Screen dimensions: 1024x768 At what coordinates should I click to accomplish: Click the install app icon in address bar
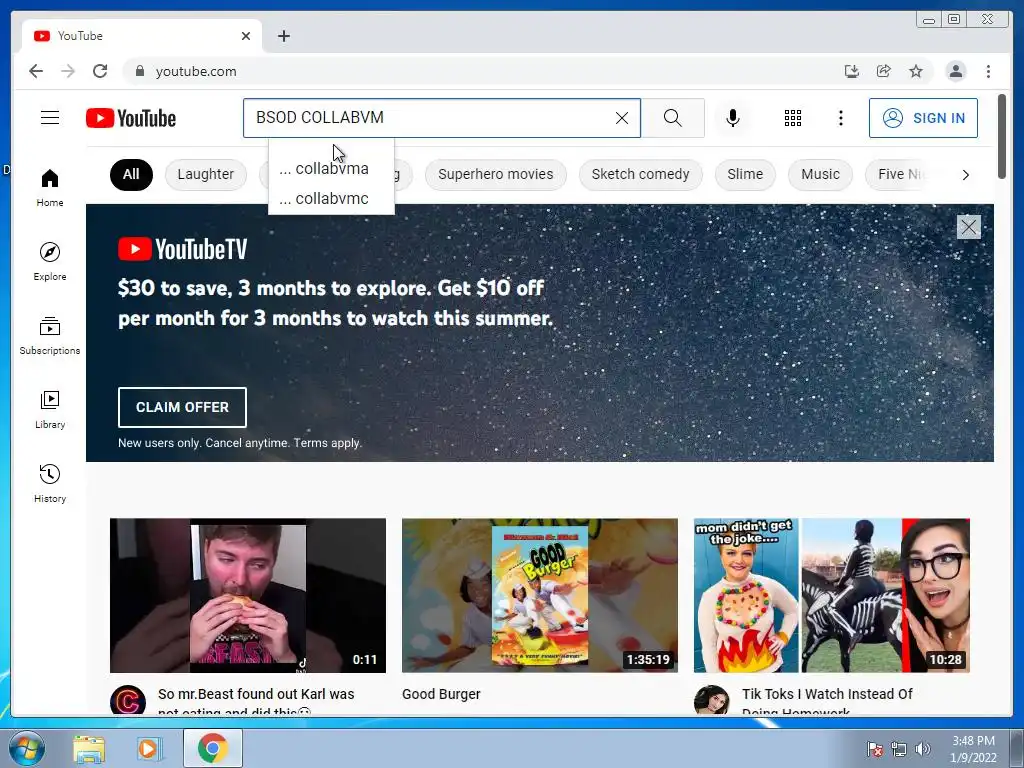pyautogui.click(x=852, y=71)
